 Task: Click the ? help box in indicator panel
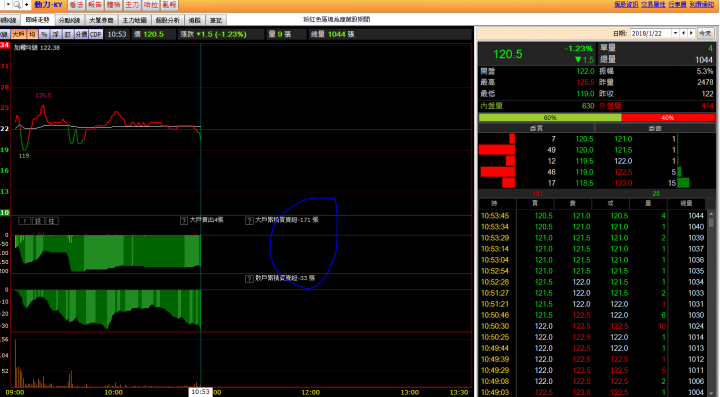pyautogui.click(x=24, y=221)
